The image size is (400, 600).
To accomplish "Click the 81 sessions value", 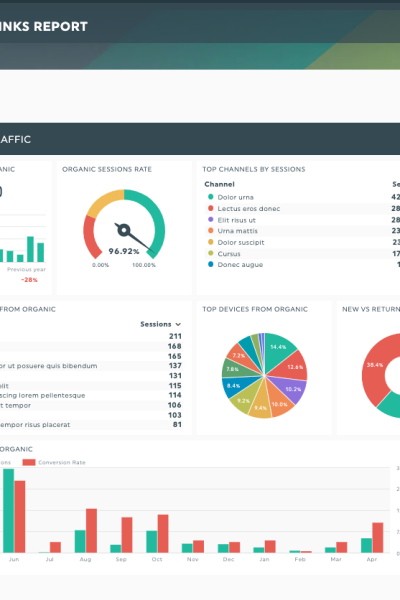I will pyautogui.click(x=177, y=424).
